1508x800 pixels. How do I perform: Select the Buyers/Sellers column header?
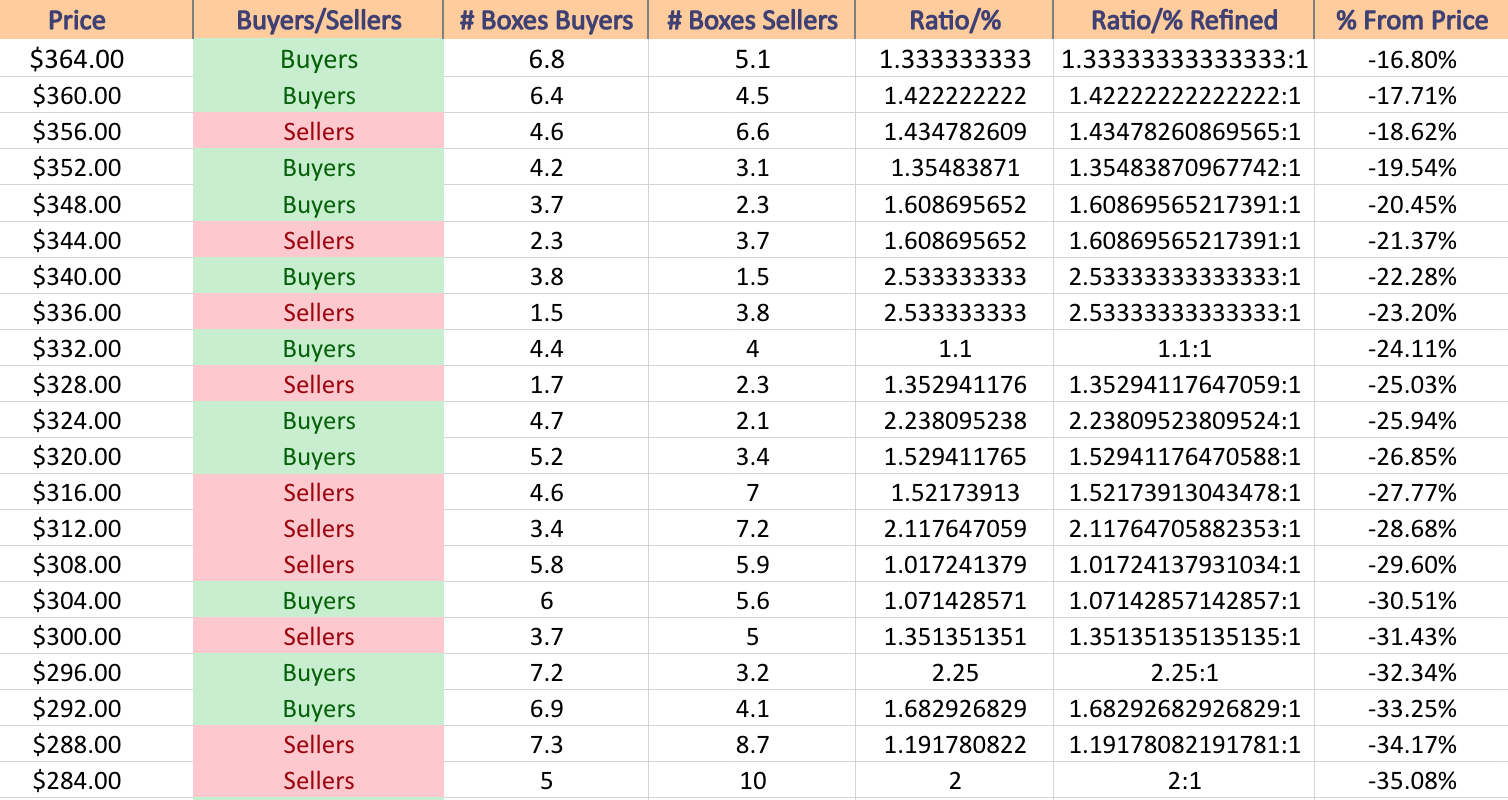click(318, 20)
